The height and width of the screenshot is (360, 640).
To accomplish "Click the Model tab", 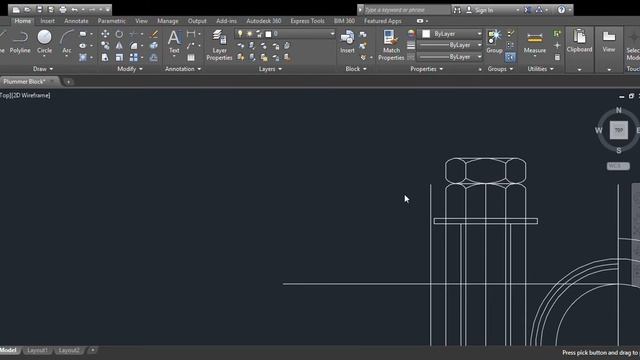I will [x=9, y=350].
